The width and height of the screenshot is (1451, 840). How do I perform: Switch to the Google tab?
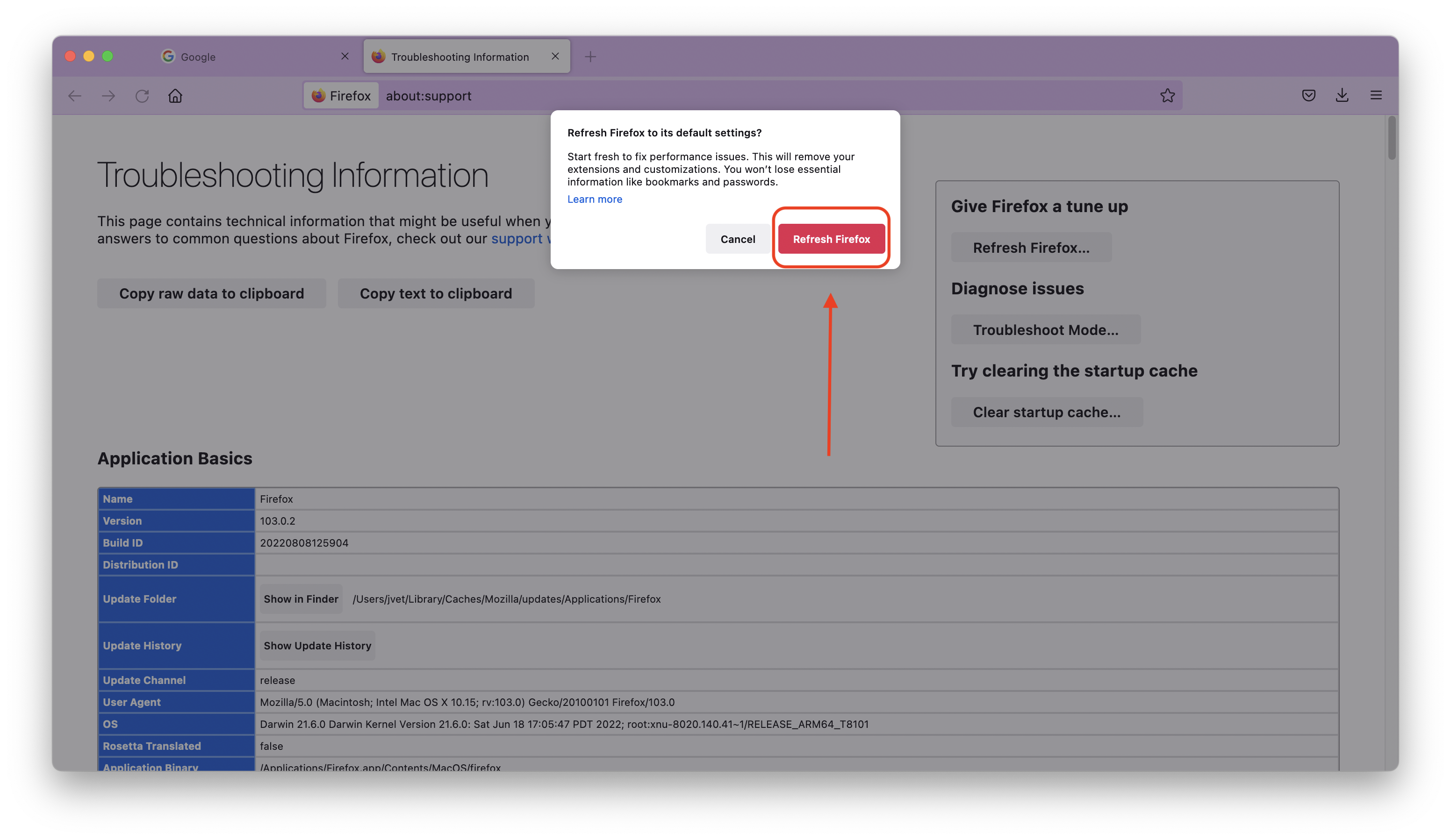pos(253,57)
